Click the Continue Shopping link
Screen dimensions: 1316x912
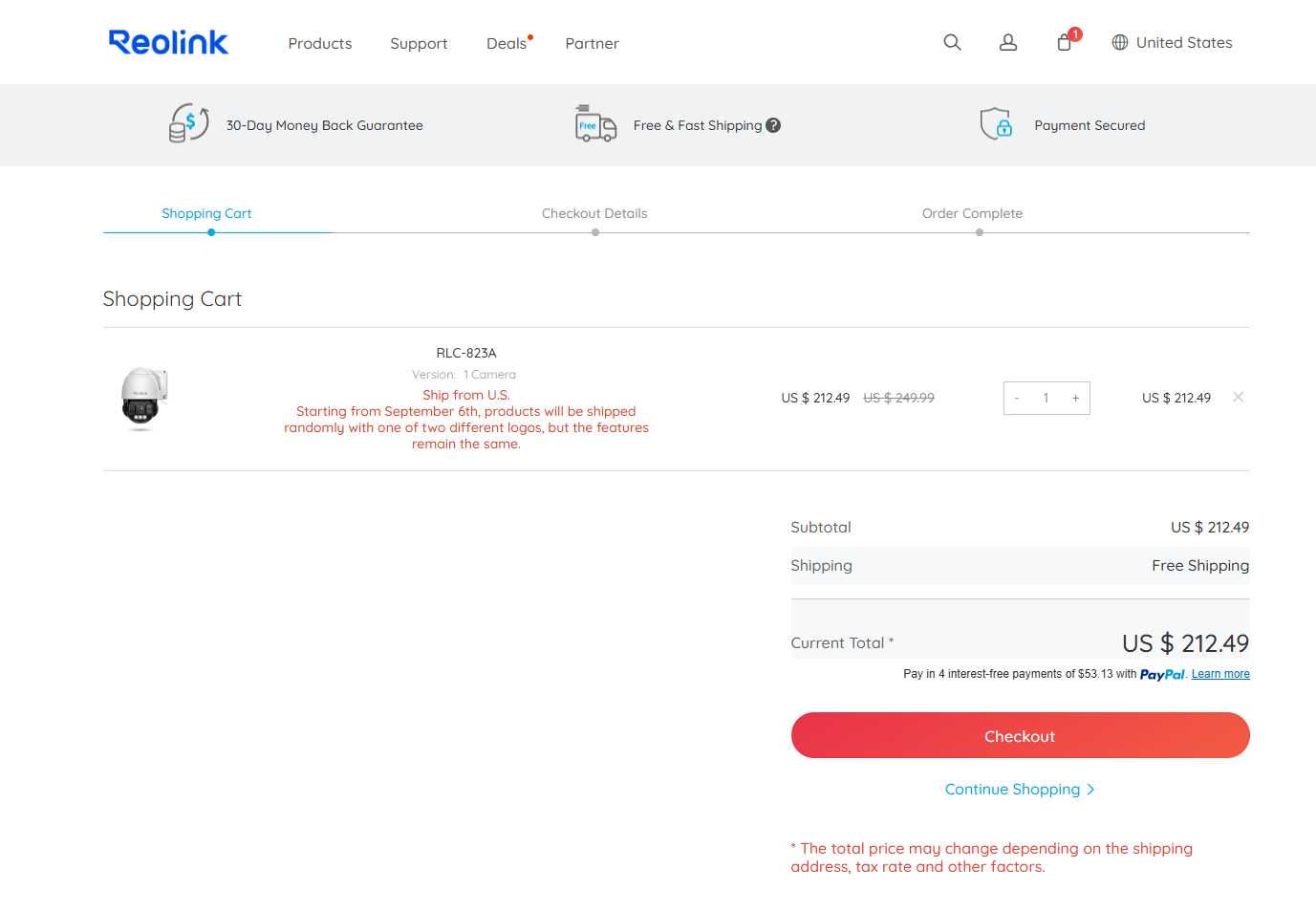(1012, 789)
